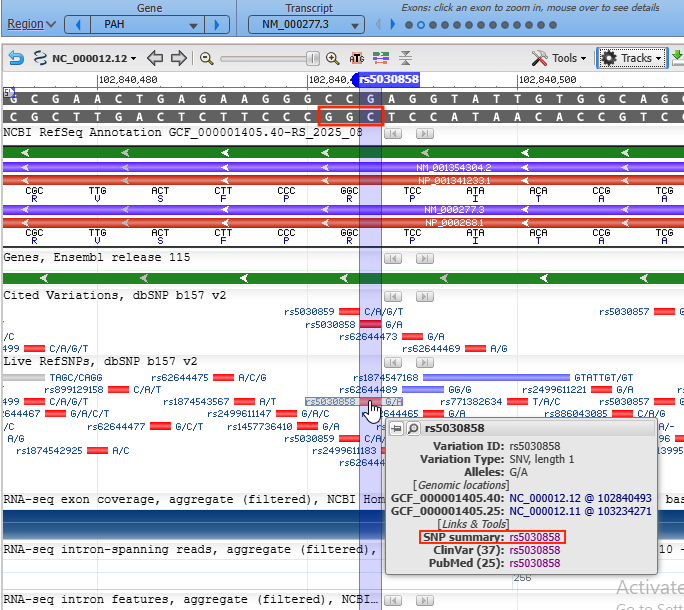Image resolution: width=684 pixels, height=610 pixels.
Task: Click the NCBI RefSeq Annotation track title
Action: click(182, 132)
